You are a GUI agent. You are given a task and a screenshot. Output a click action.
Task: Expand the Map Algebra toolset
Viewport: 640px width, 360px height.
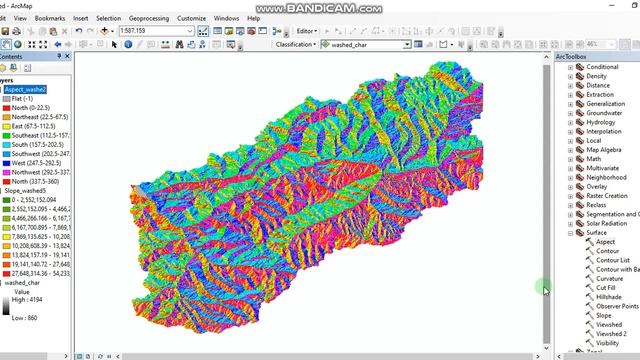click(571, 150)
